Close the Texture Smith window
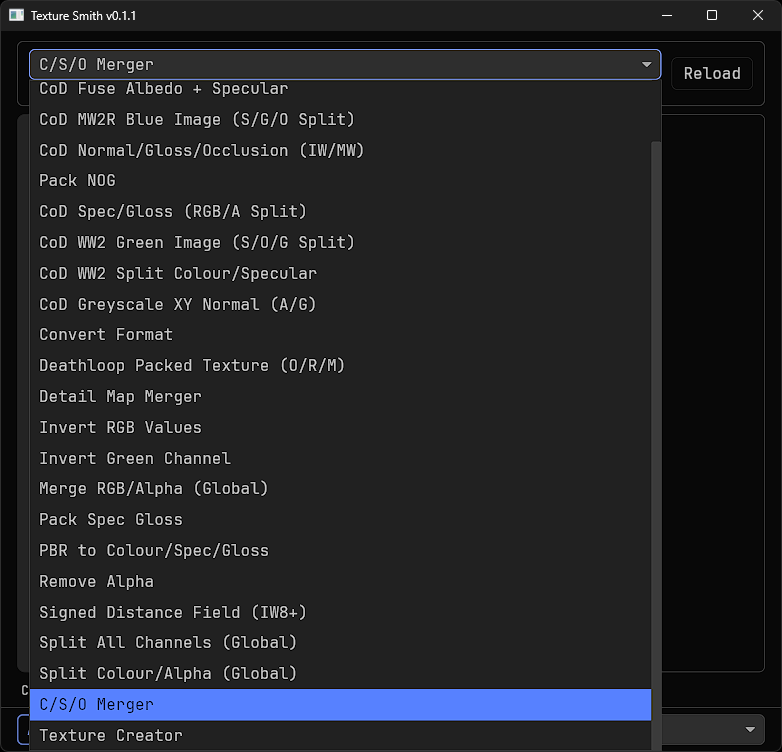The width and height of the screenshot is (782, 752). (758, 15)
